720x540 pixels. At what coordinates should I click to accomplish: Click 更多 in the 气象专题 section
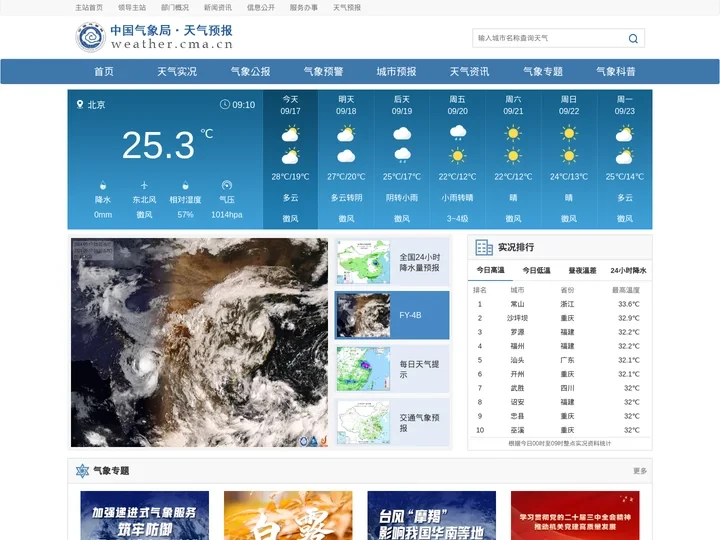click(x=640, y=471)
